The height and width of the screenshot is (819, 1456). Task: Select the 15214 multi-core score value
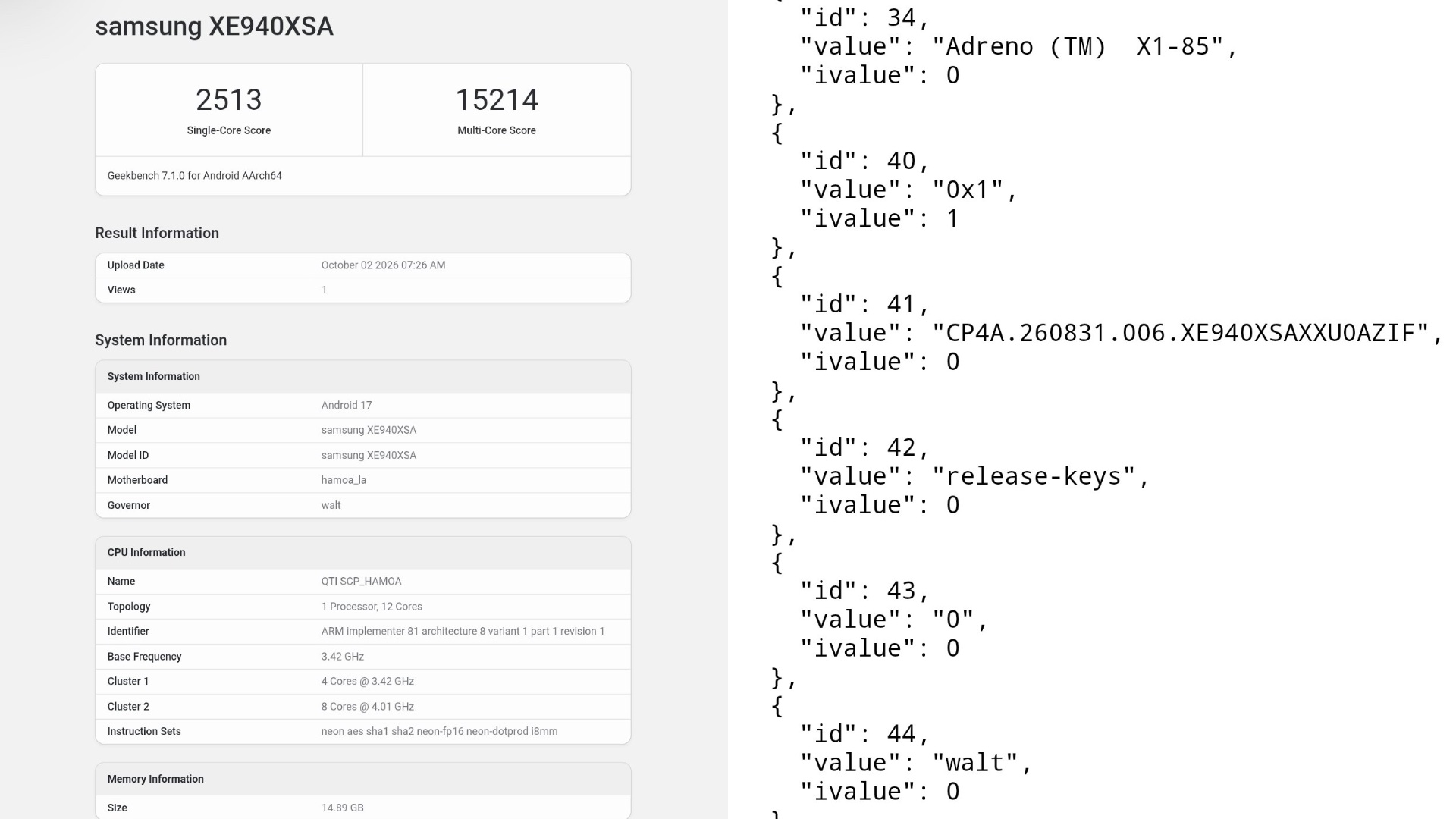pos(497,100)
